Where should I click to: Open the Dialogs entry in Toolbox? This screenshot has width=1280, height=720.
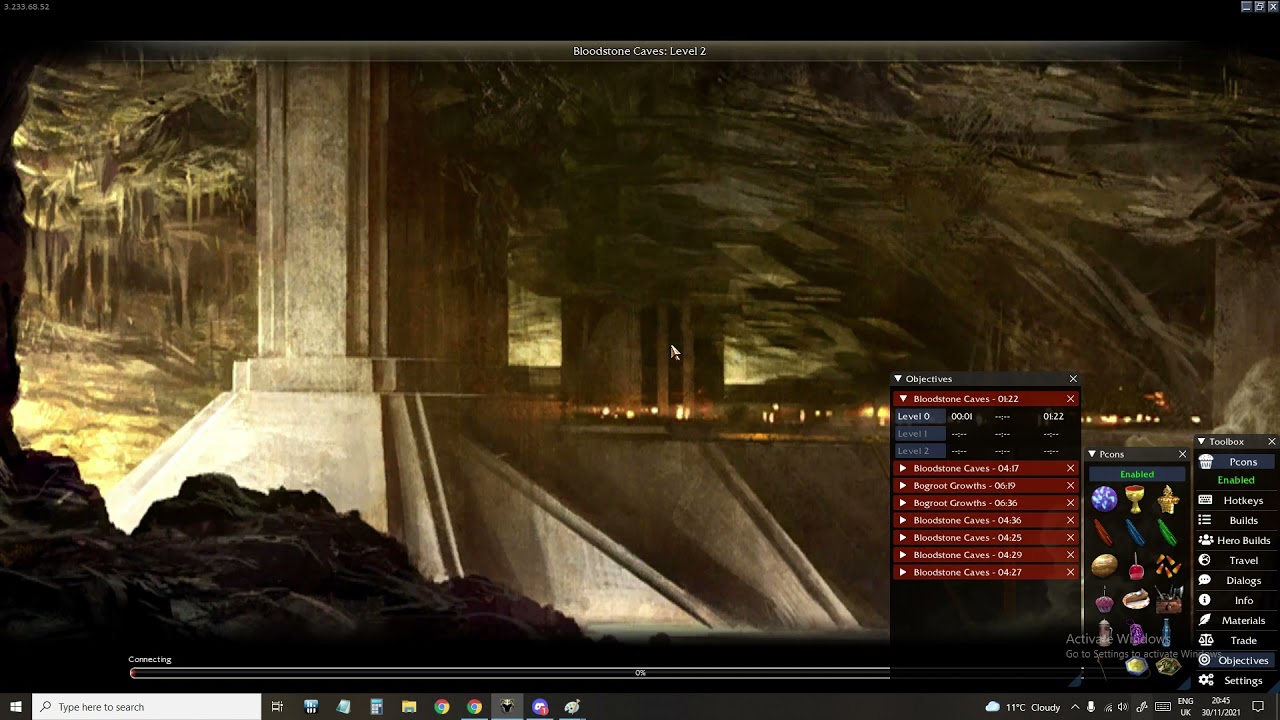(x=1236, y=580)
